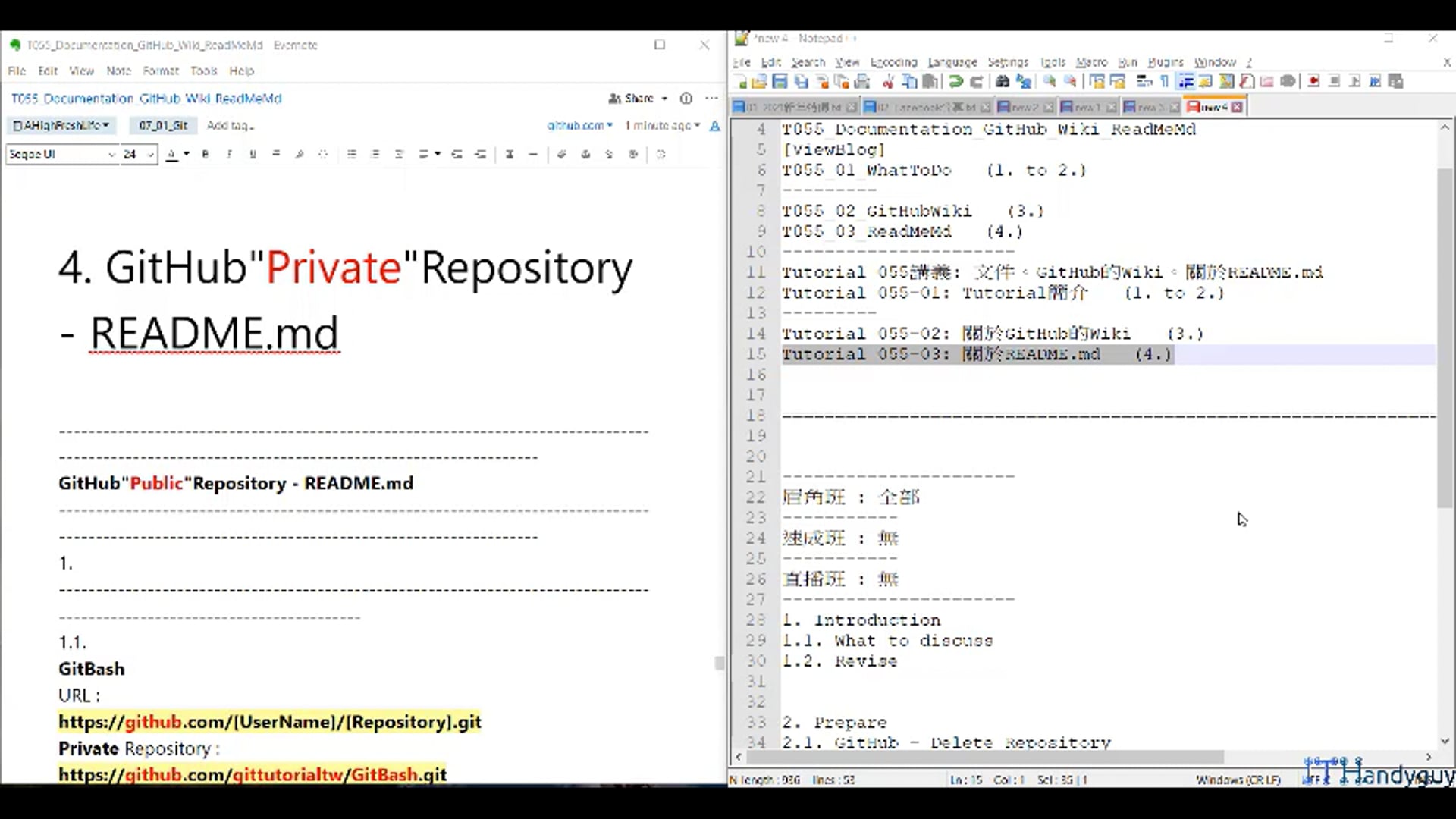The width and height of the screenshot is (1456, 819).
Task: Open font color picker arrow
Action: coord(187,154)
